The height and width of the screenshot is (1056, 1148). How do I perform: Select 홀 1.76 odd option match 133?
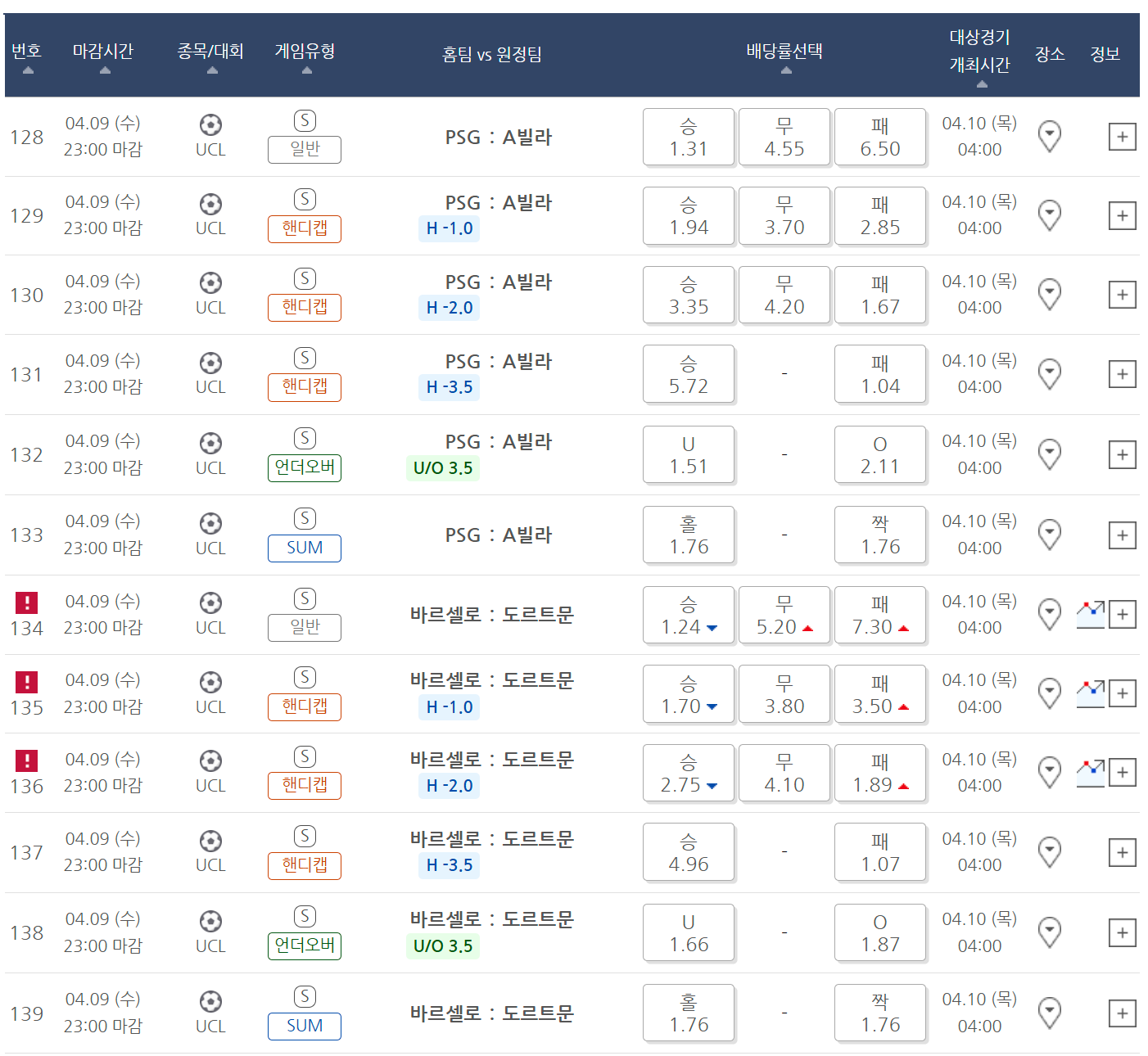(x=689, y=535)
